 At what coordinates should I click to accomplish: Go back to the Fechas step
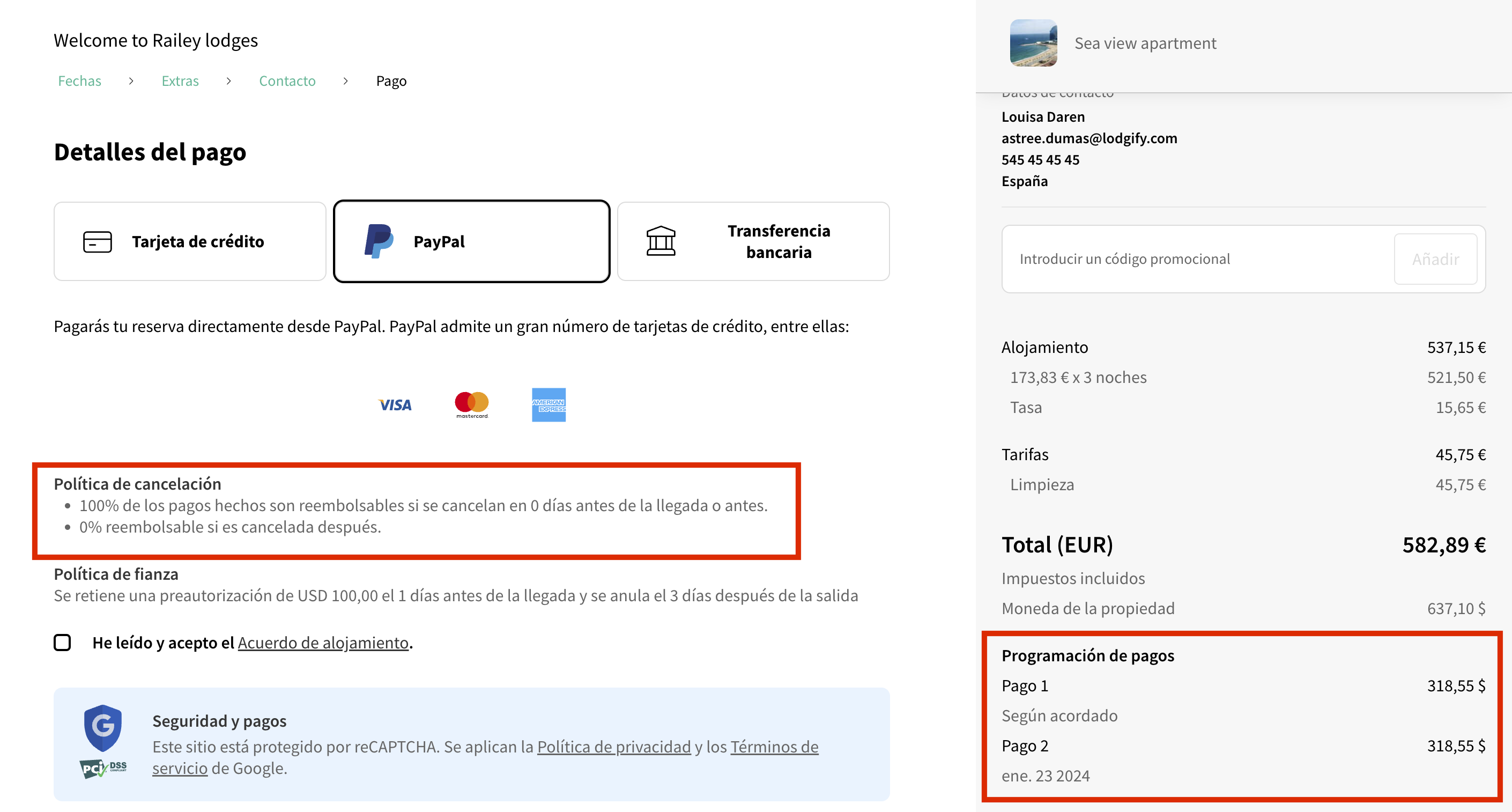[79, 80]
